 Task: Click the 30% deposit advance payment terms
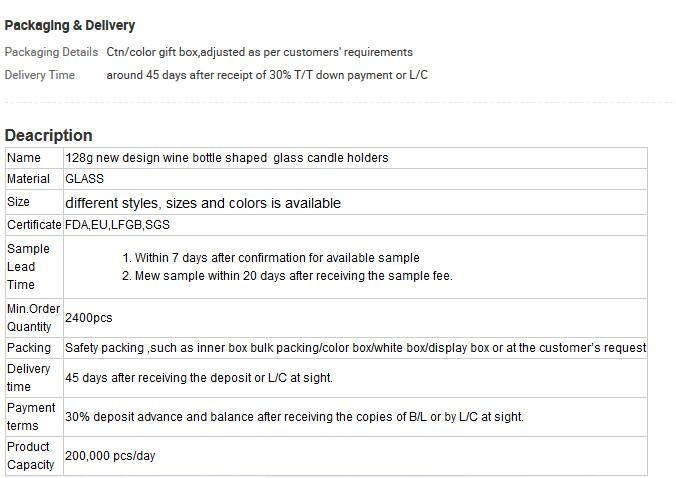pos(294,417)
